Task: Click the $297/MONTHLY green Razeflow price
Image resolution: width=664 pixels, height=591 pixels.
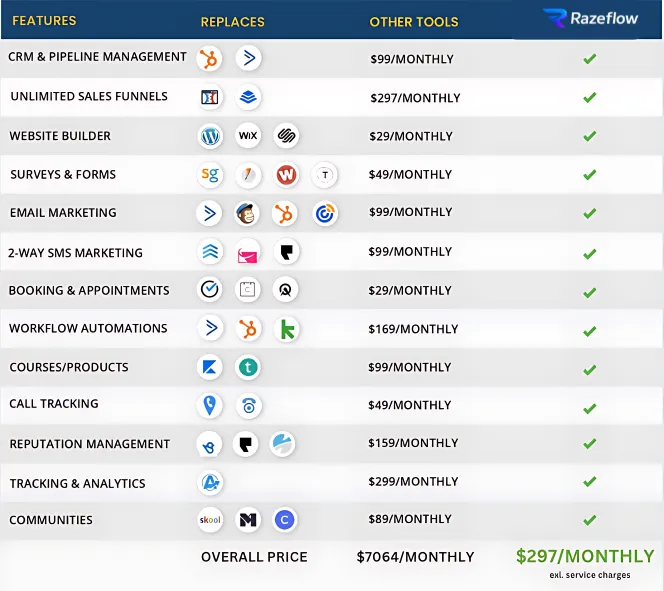Action: tap(585, 556)
